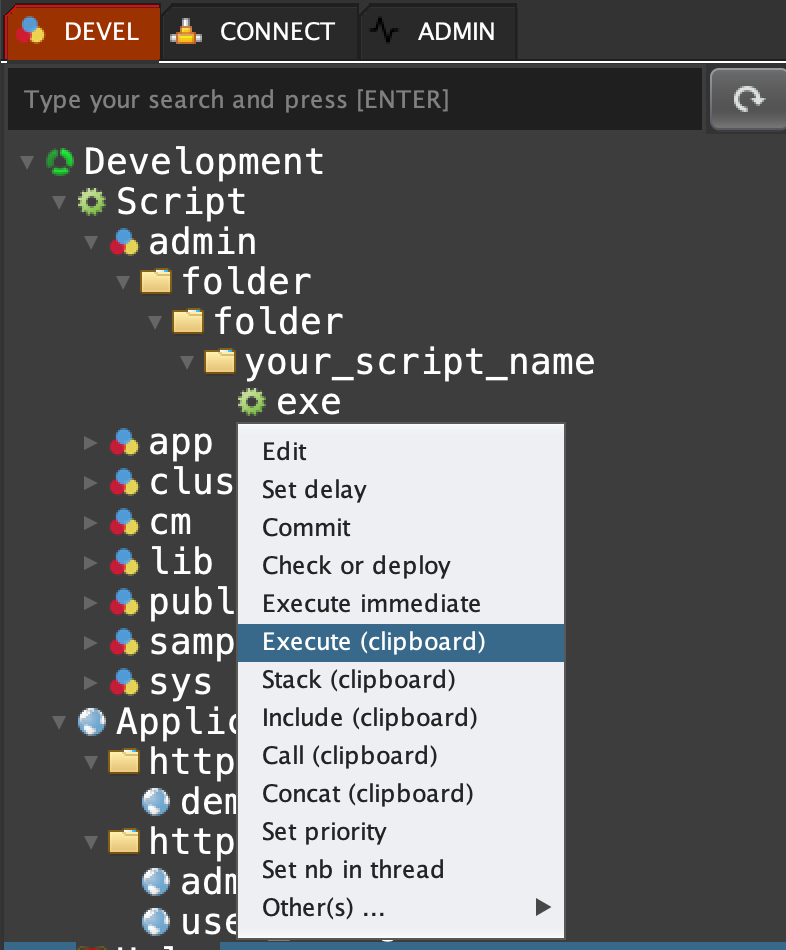Click the search input field
The width and height of the screenshot is (786, 950).
[354, 100]
